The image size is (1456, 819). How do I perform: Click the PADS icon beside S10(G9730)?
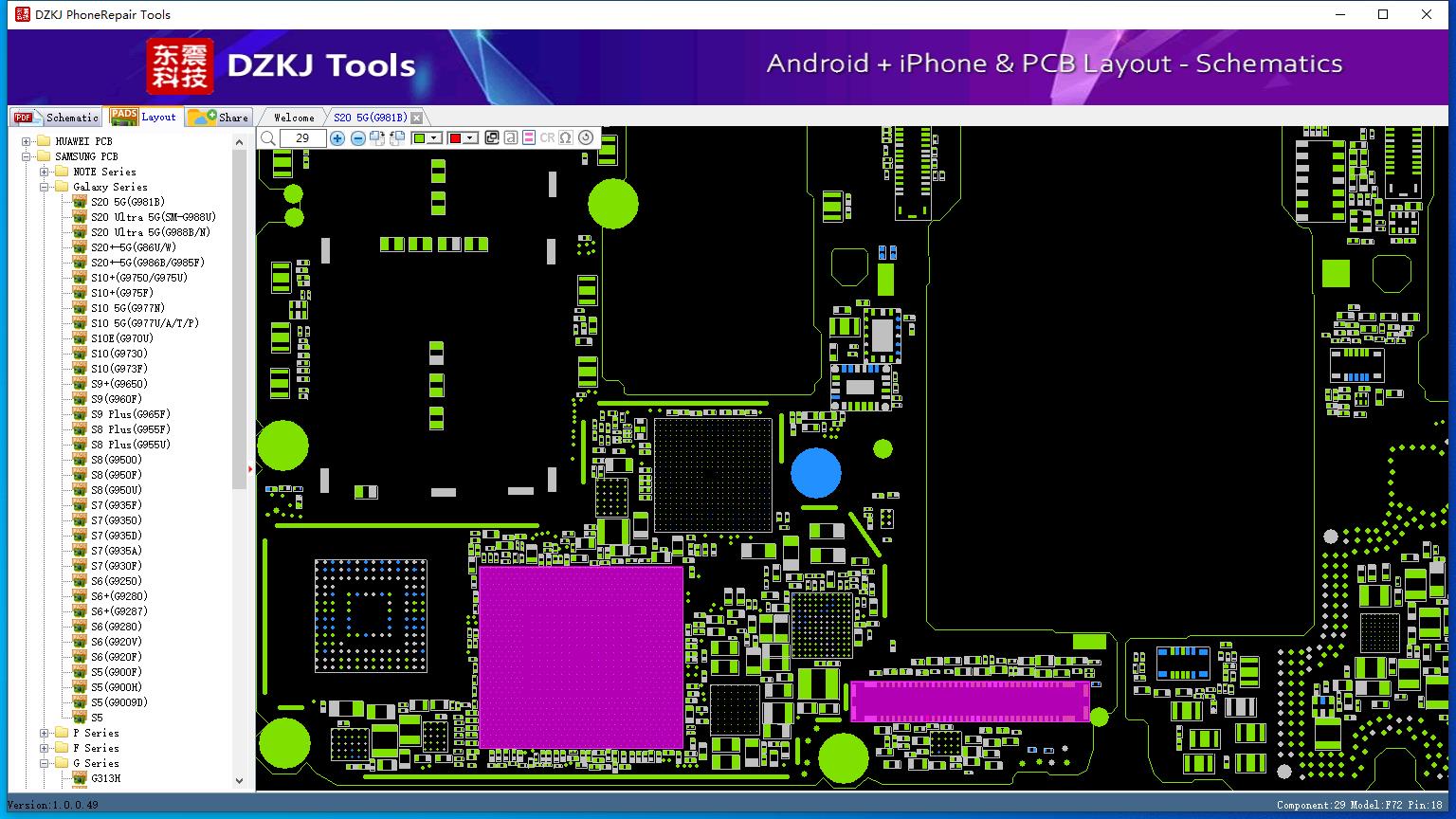pos(80,354)
